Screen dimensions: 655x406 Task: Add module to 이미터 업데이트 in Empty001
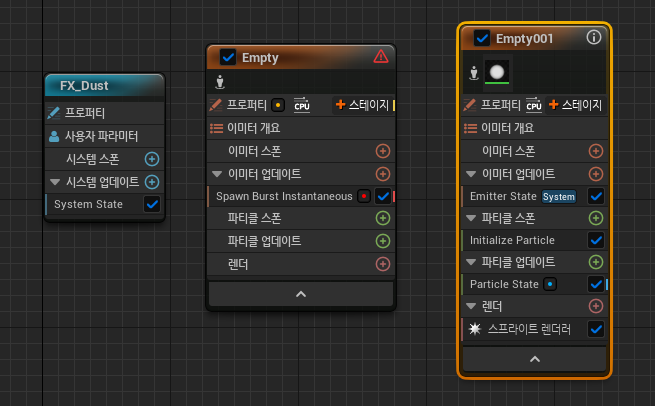click(x=596, y=174)
